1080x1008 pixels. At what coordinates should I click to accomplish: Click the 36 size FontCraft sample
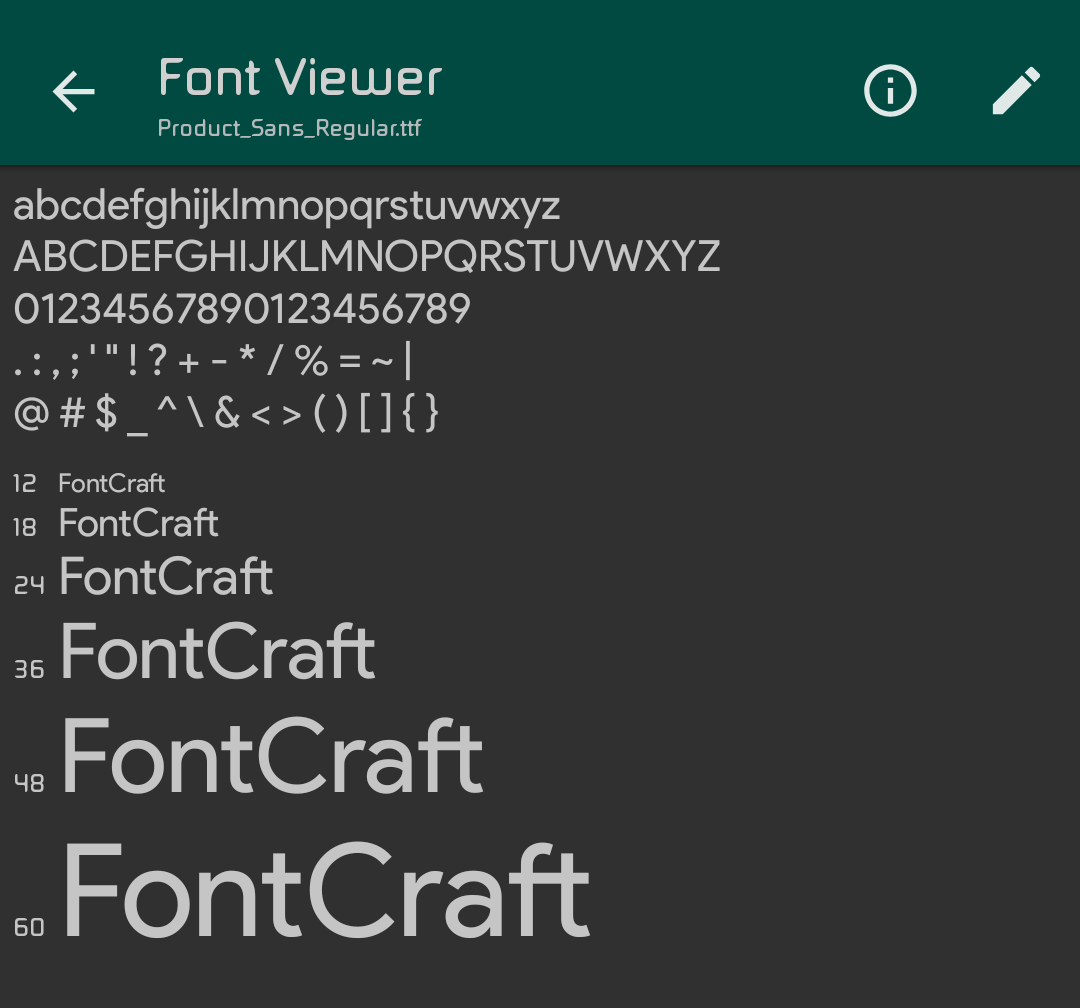[218, 651]
